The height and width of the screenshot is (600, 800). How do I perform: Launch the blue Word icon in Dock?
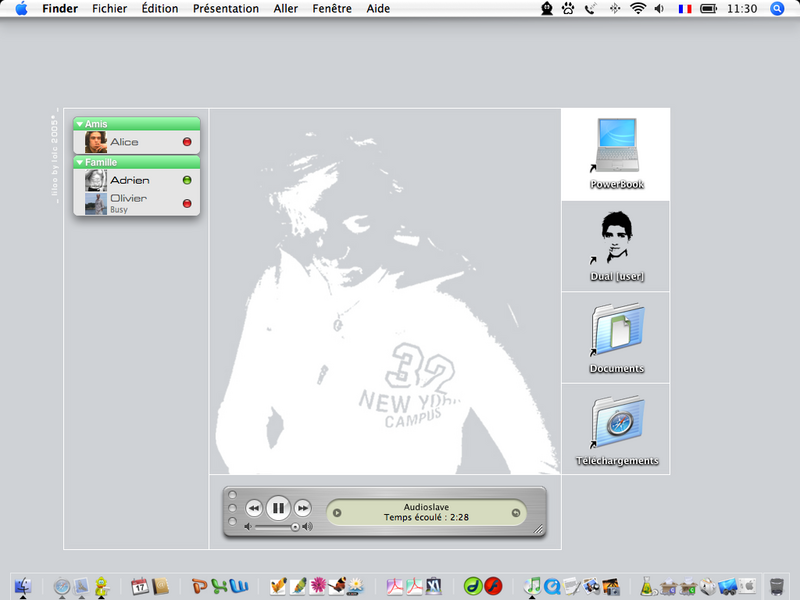point(238,587)
